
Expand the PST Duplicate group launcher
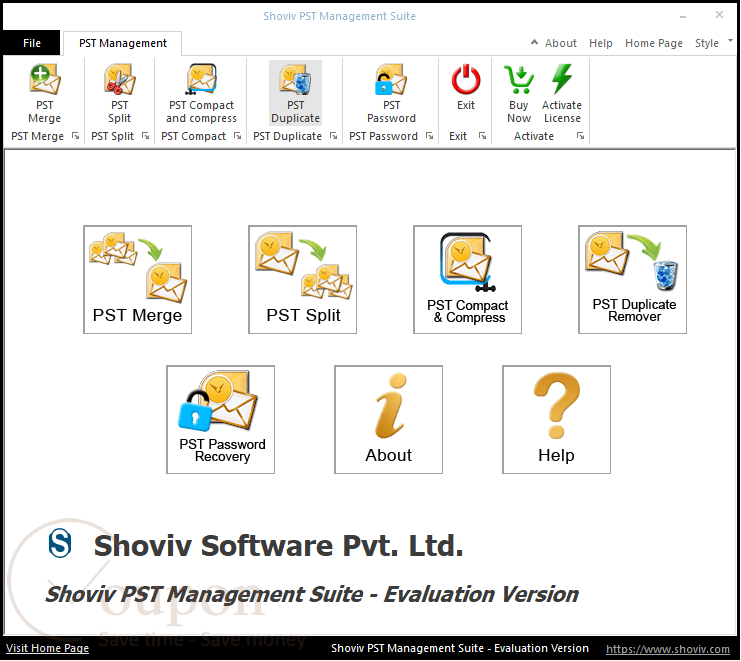(x=334, y=136)
